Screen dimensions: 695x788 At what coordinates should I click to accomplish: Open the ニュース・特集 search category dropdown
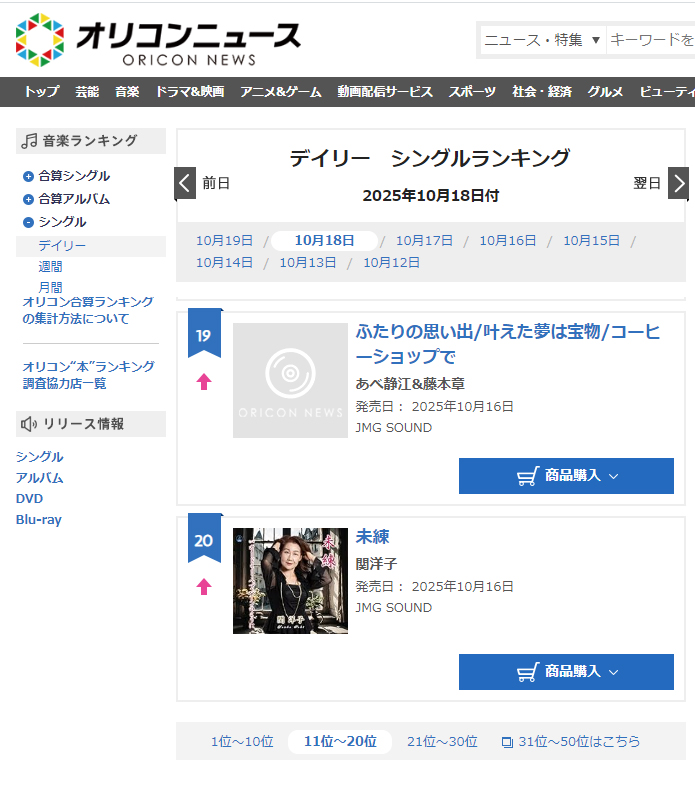(541, 40)
